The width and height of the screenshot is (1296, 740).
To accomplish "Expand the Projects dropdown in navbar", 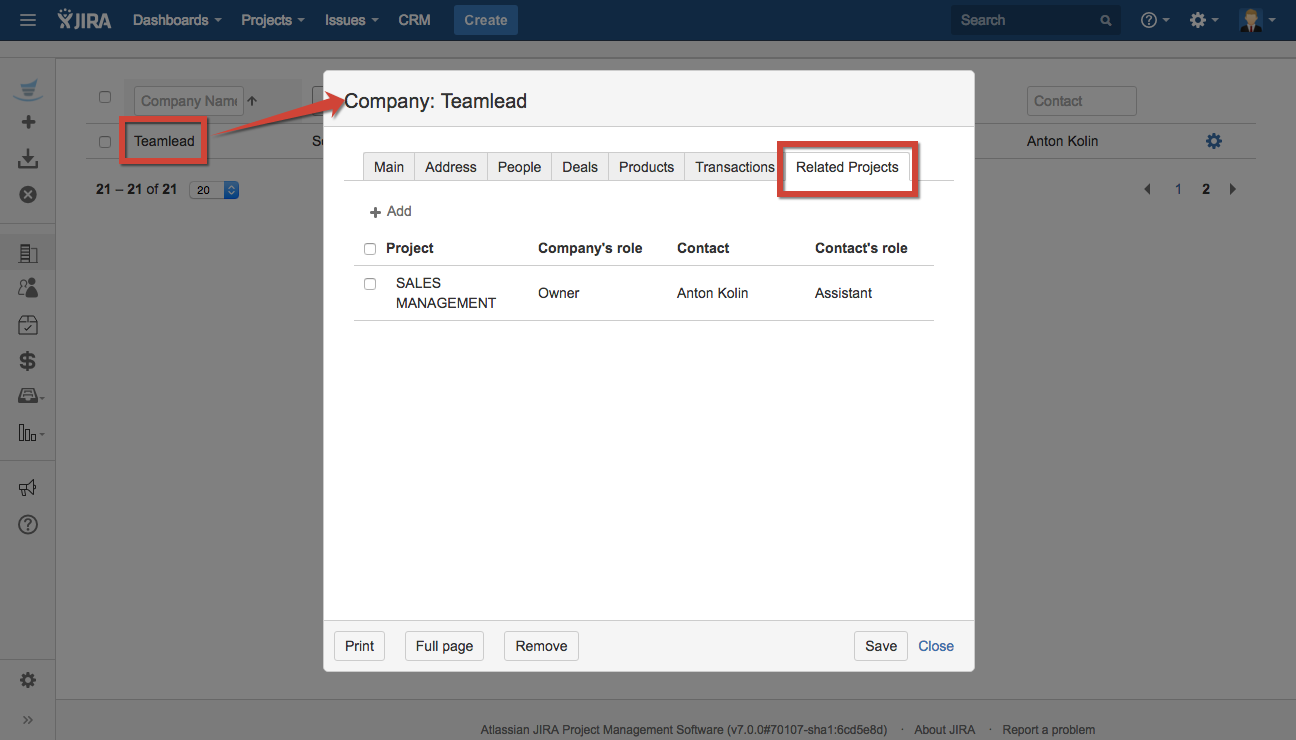I will [x=272, y=20].
